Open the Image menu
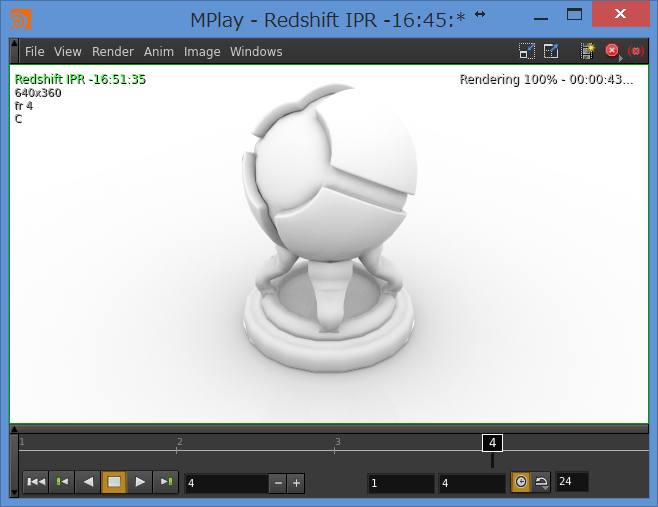 coord(202,51)
